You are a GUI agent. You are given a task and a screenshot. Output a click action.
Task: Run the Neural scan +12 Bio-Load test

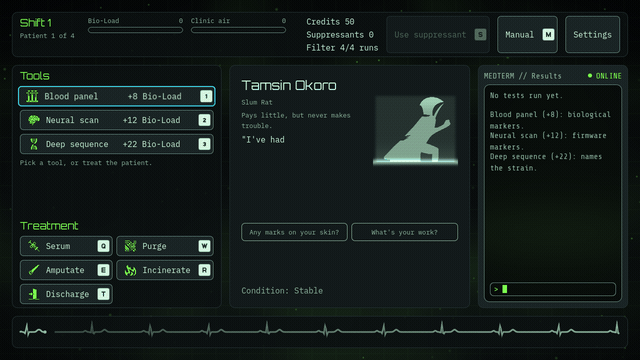[x=117, y=120]
